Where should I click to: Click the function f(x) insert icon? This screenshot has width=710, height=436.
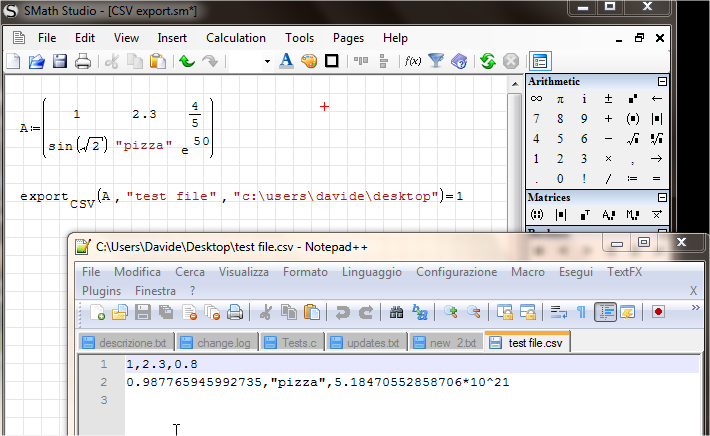point(412,61)
